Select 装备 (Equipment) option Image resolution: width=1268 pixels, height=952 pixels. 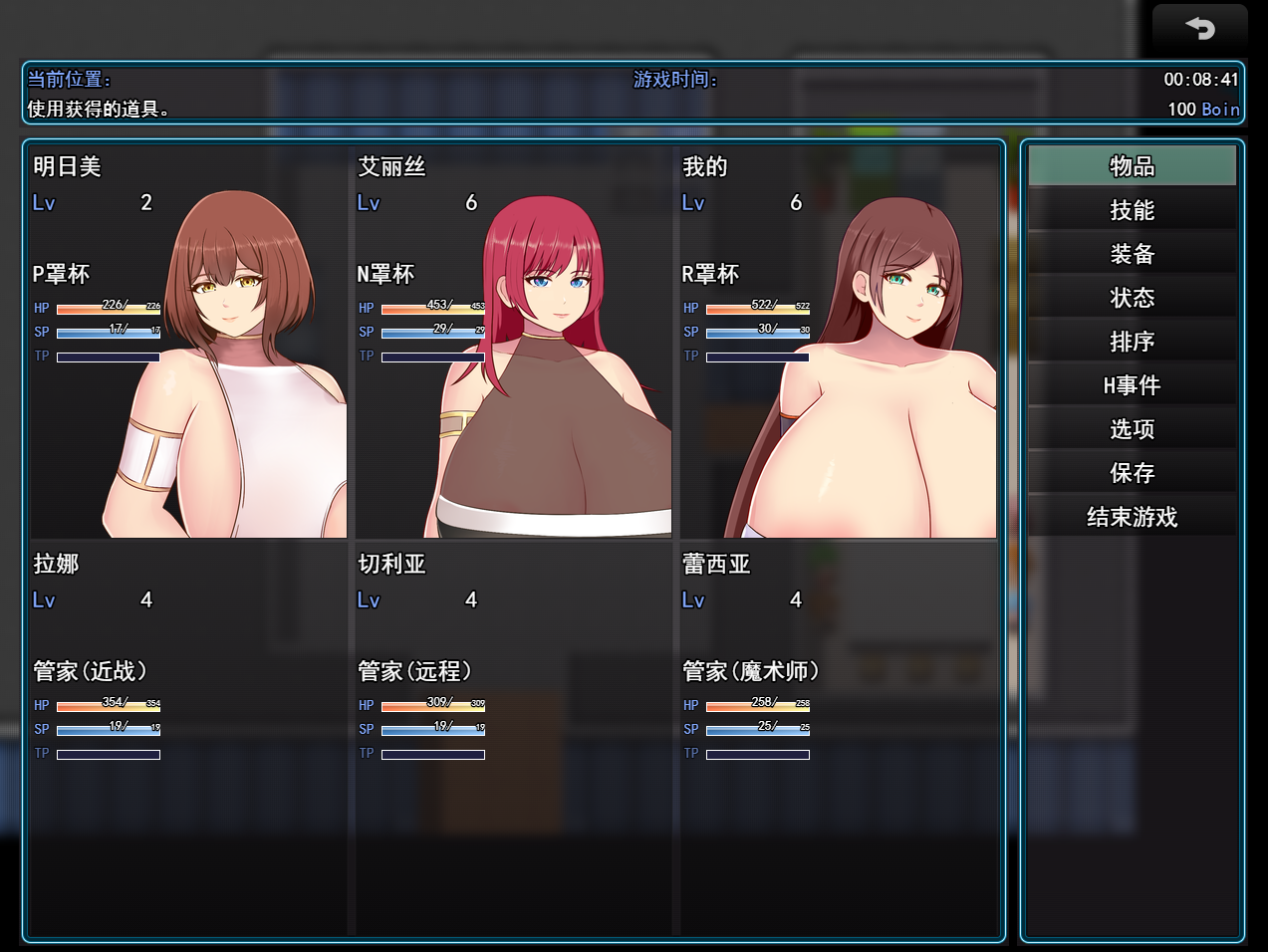tap(1132, 254)
